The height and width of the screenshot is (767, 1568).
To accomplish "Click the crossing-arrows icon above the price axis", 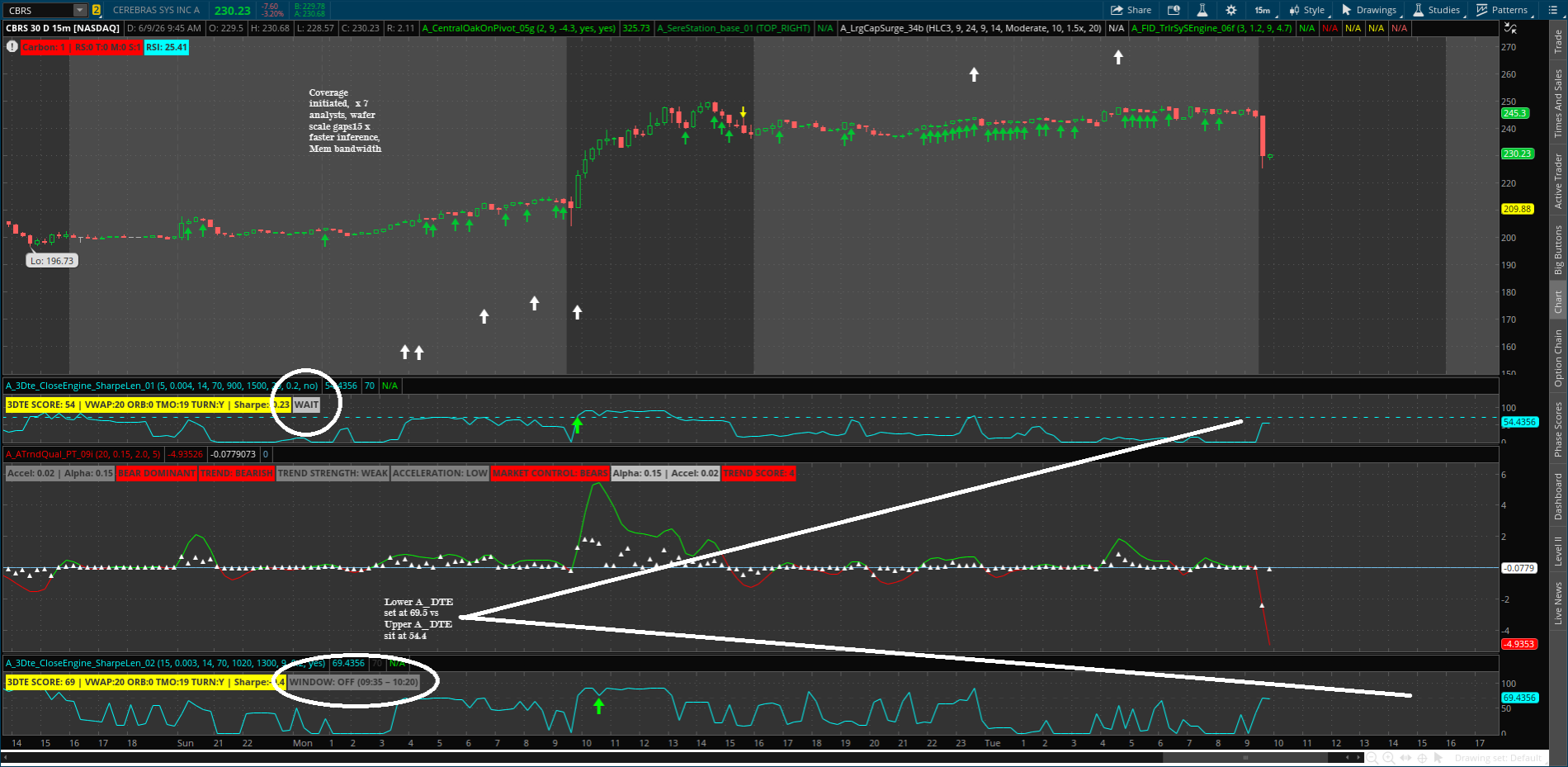I will tap(1509, 27).
